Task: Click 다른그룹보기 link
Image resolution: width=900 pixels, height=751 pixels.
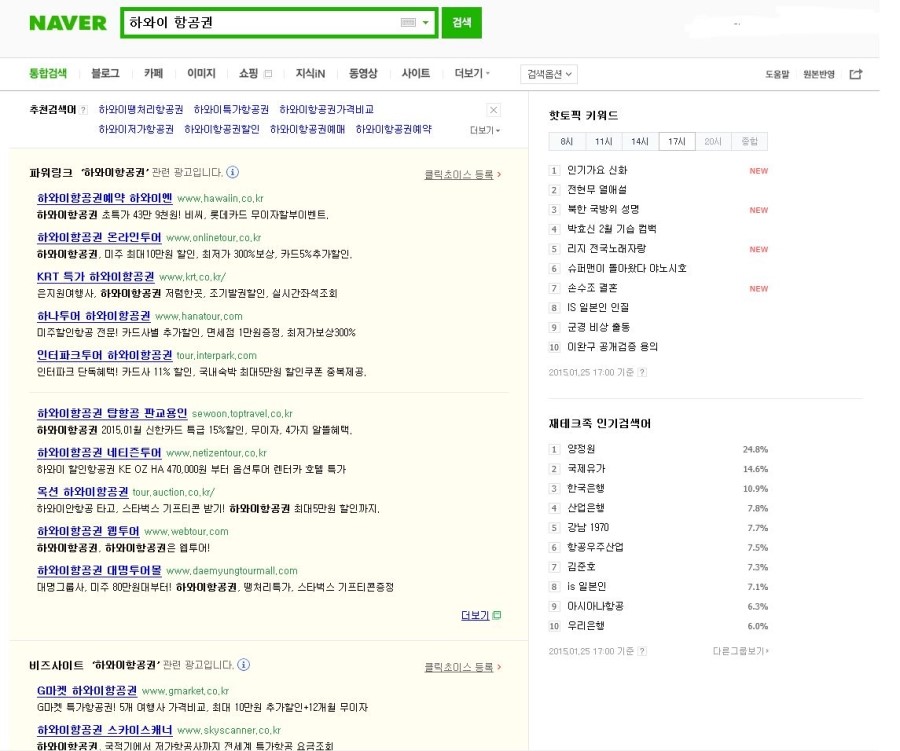Action: [740, 651]
